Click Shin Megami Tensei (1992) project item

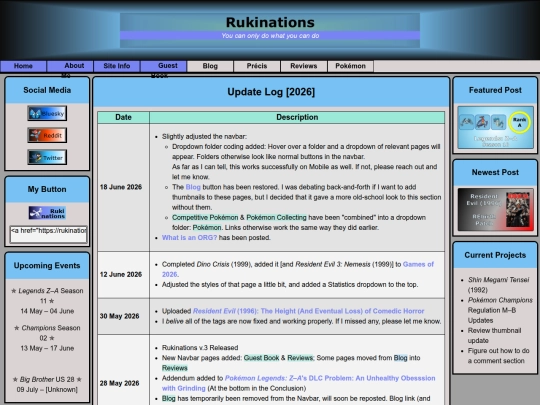498,285
